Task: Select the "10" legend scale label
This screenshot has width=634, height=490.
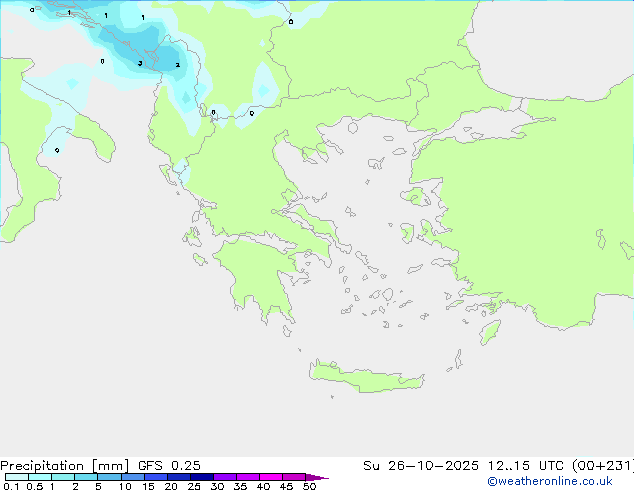Action: point(125,486)
